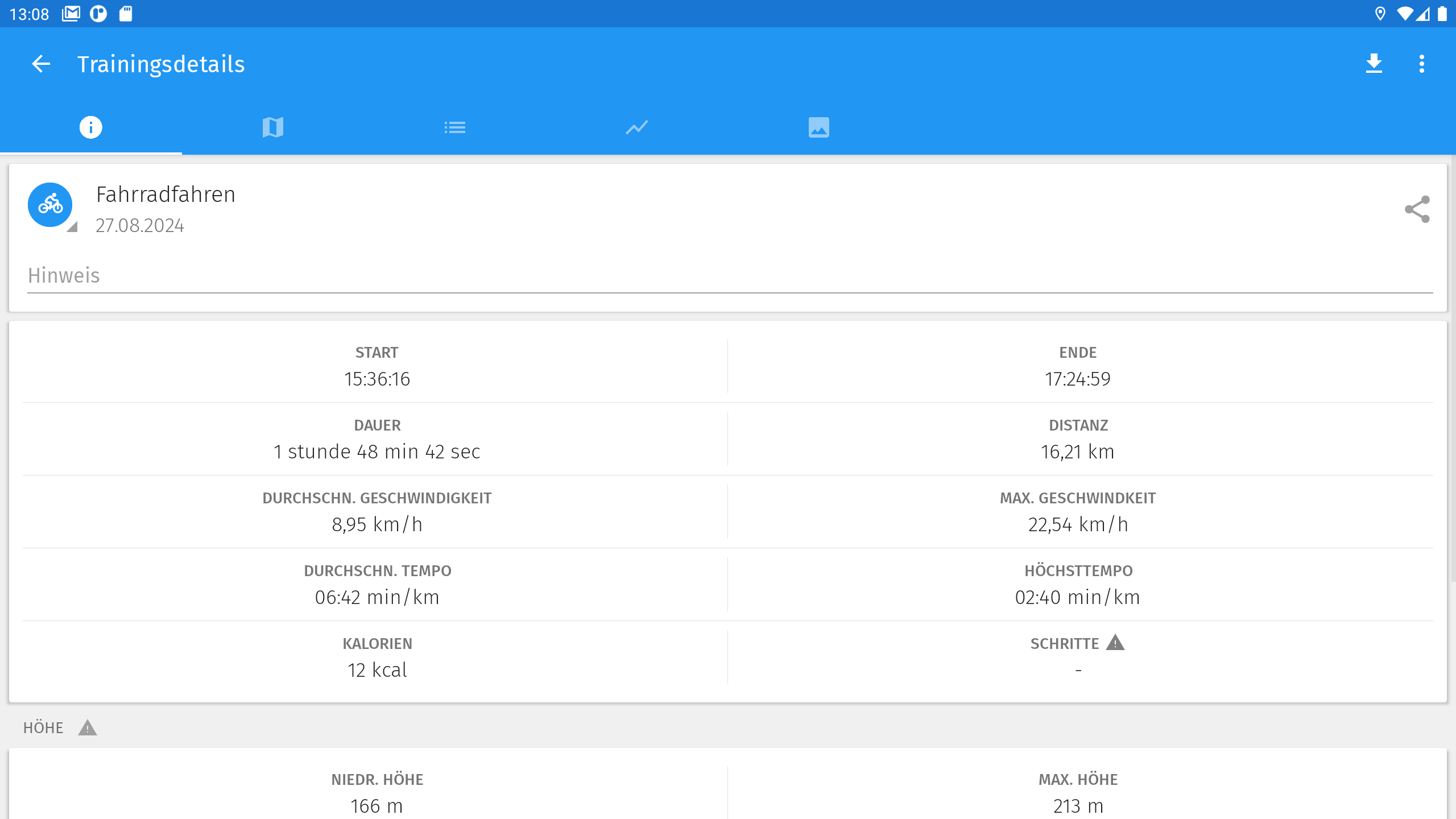
Task: Tap warning triangle next to Schritte
Action: (1115, 643)
